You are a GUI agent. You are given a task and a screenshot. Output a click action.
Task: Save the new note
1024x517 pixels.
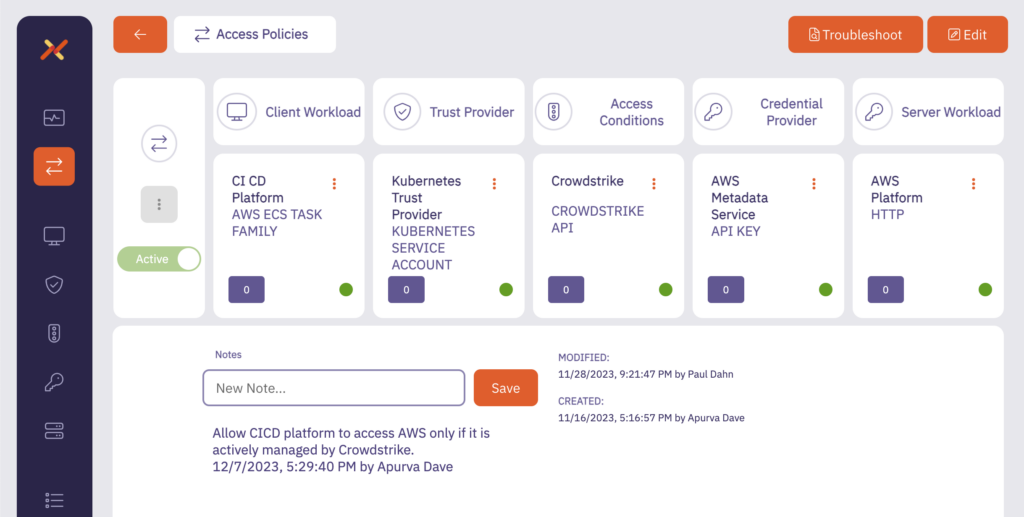coord(505,388)
